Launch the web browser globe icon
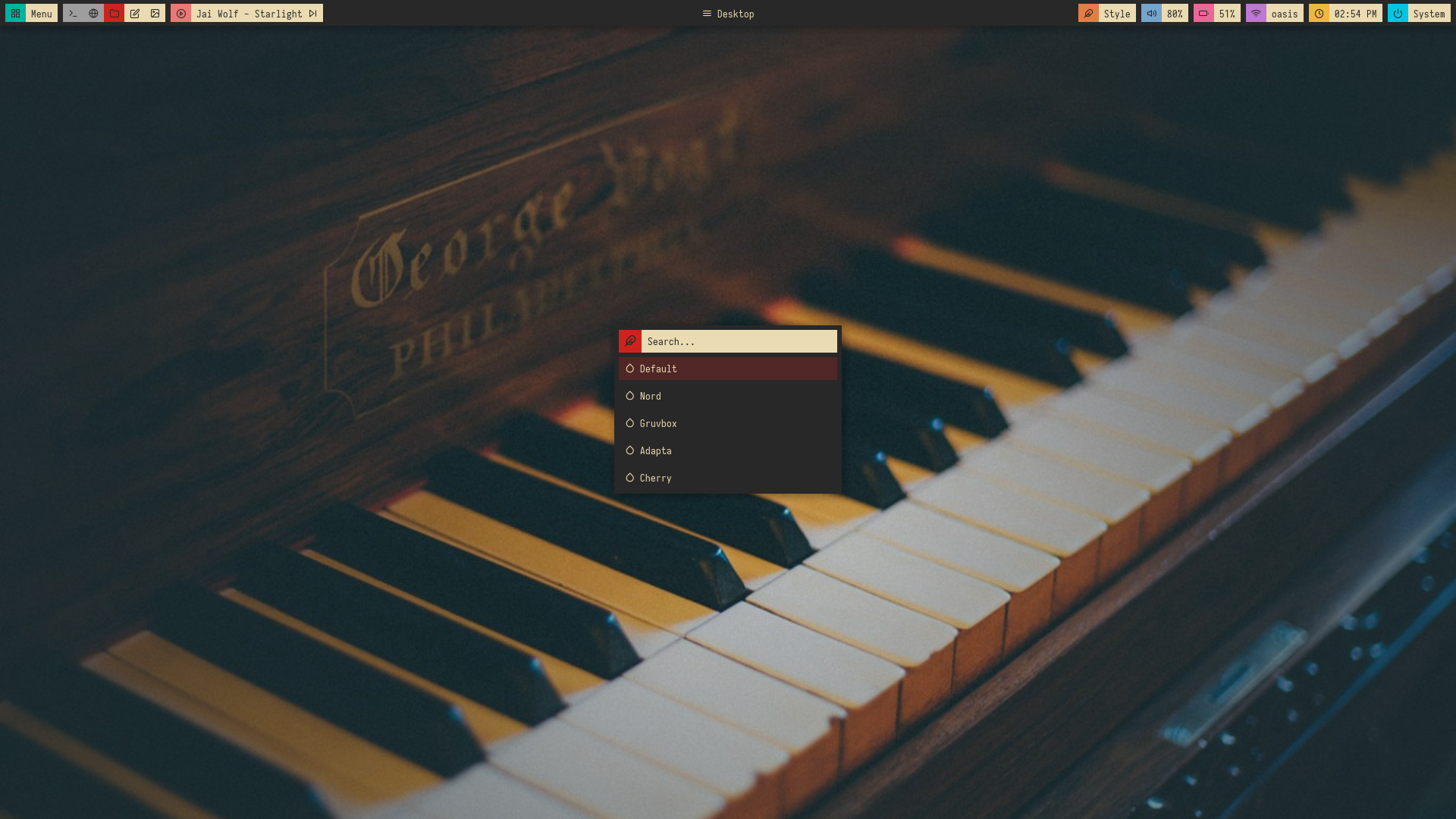The image size is (1456, 819). pos(93,14)
